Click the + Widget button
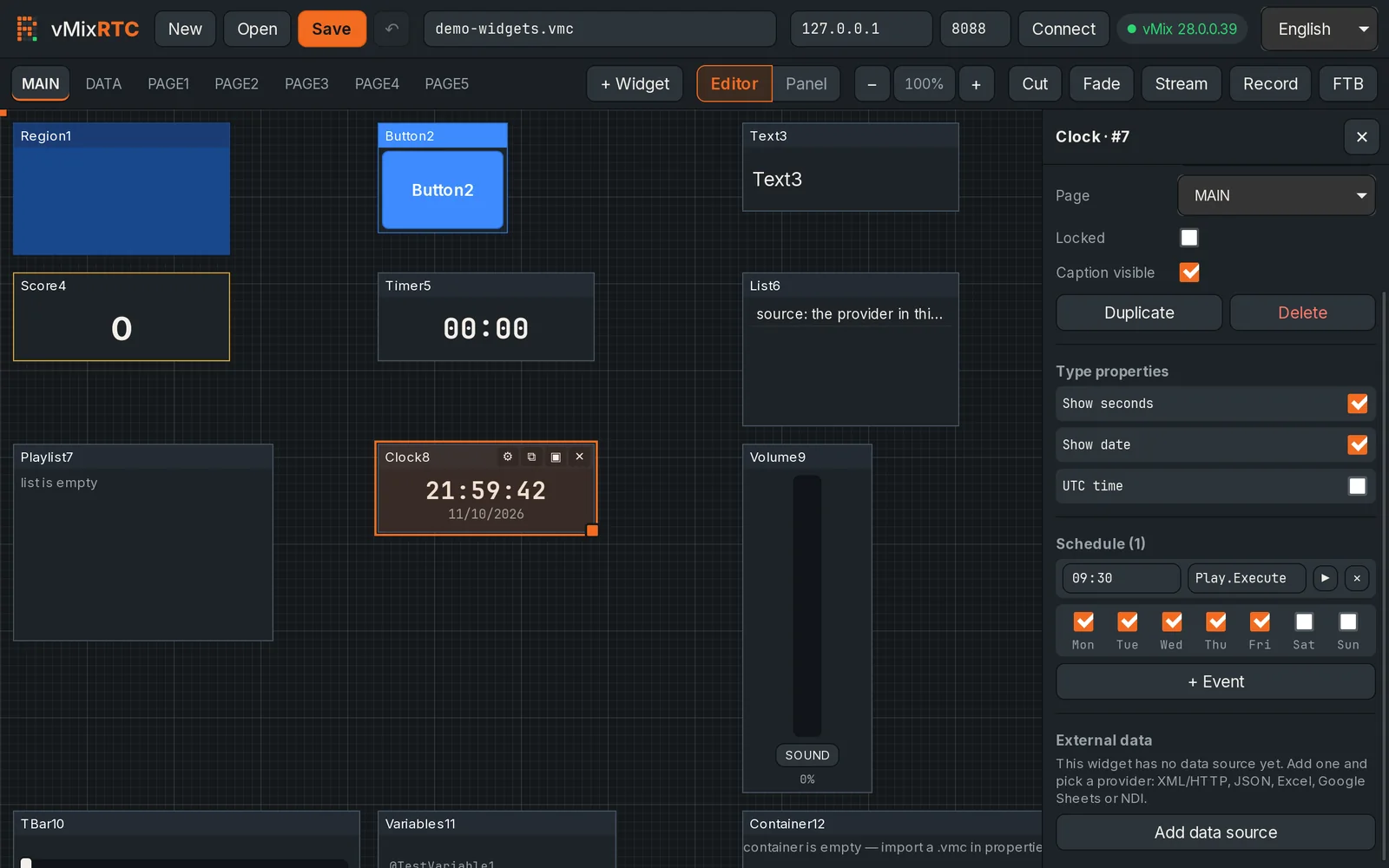1389x868 pixels. click(635, 84)
